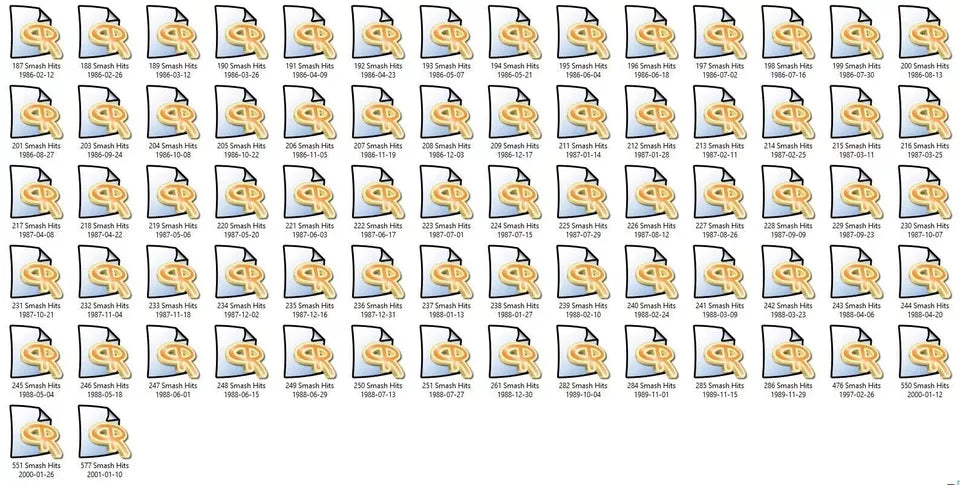The image size is (960, 485).
Task: Choose the 208 Smash Hits 1986-12-03 file
Action: tap(446, 112)
